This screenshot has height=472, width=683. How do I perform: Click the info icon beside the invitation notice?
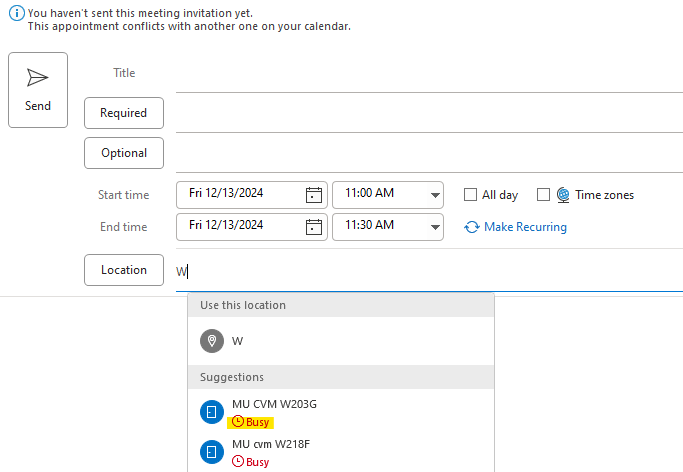pos(17,13)
